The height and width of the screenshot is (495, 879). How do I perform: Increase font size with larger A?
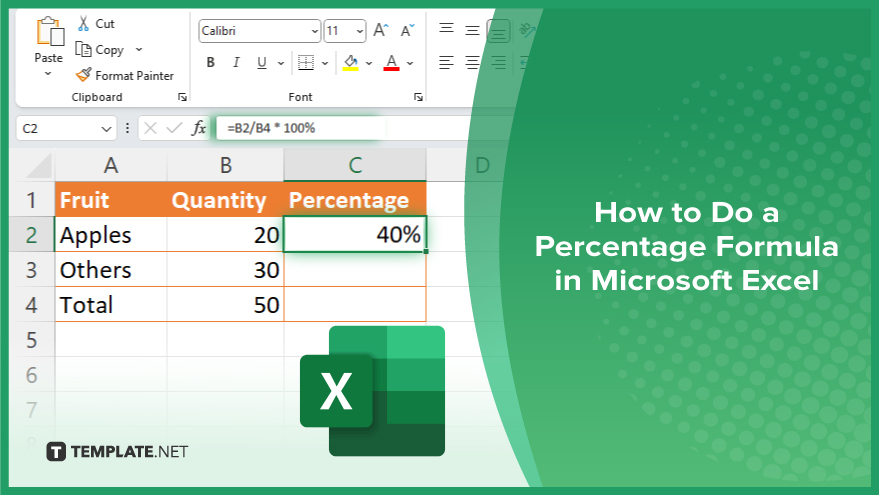pyautogui.click(x=381, y=30)
